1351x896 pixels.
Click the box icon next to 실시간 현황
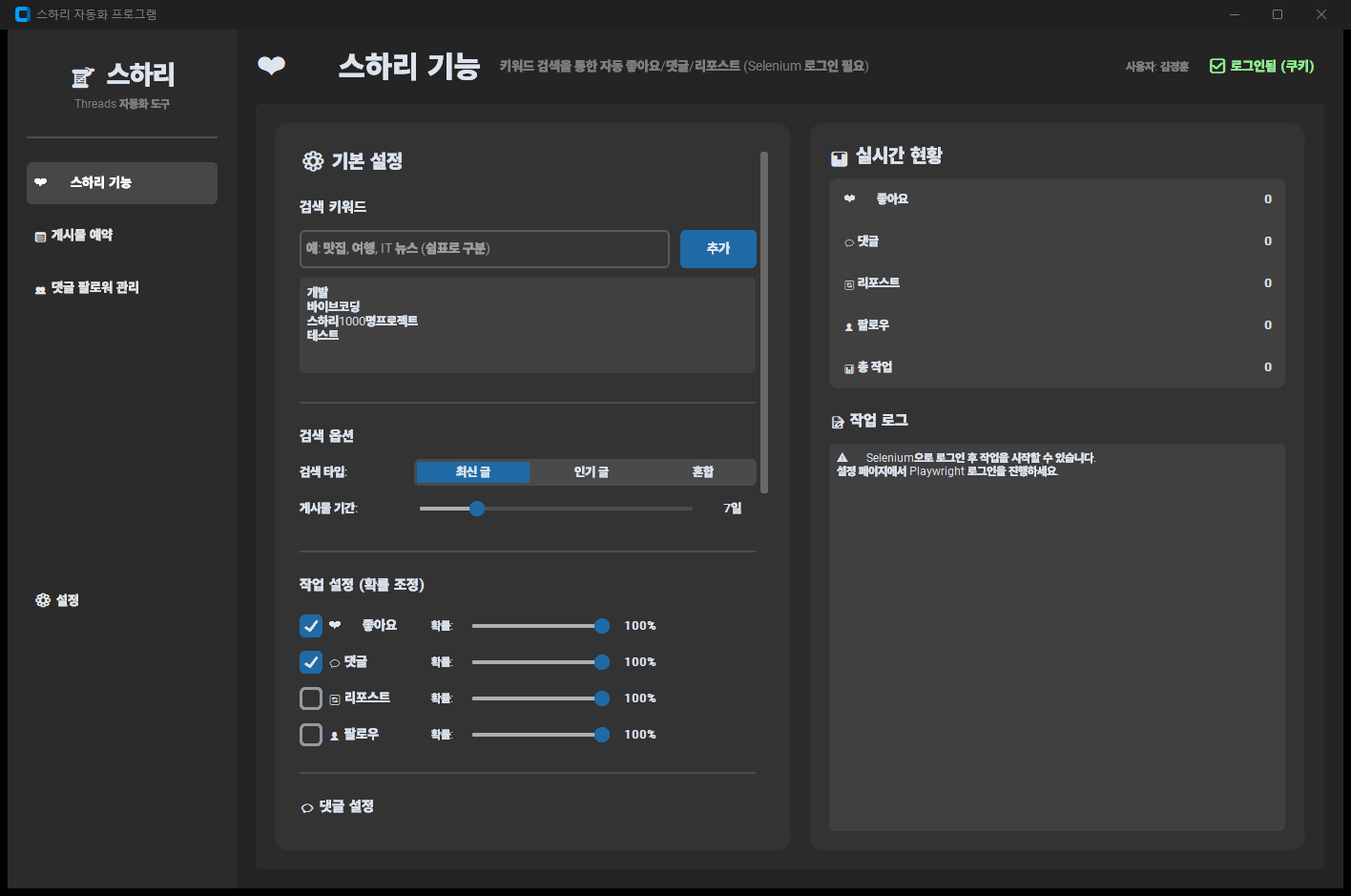(840, 158)
